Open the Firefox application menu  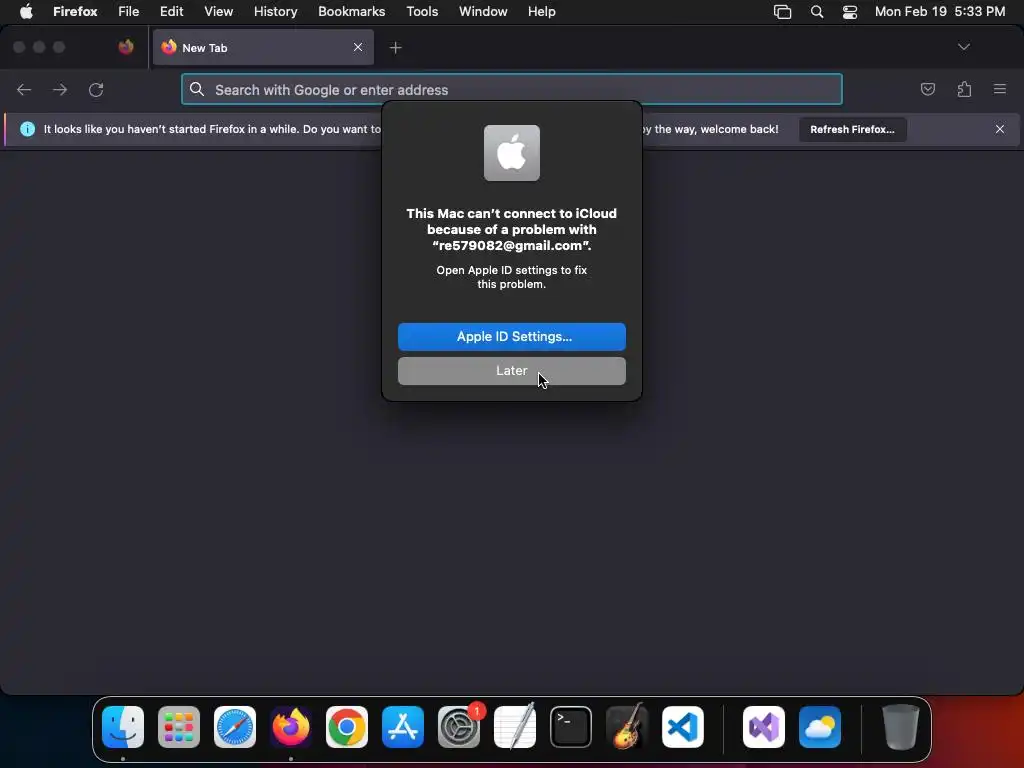75,11
